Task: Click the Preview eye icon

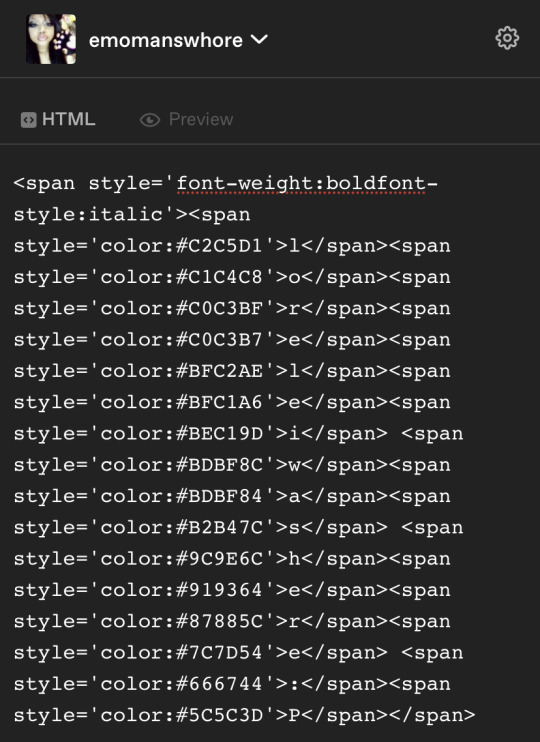Action: (x=150, y=120)
